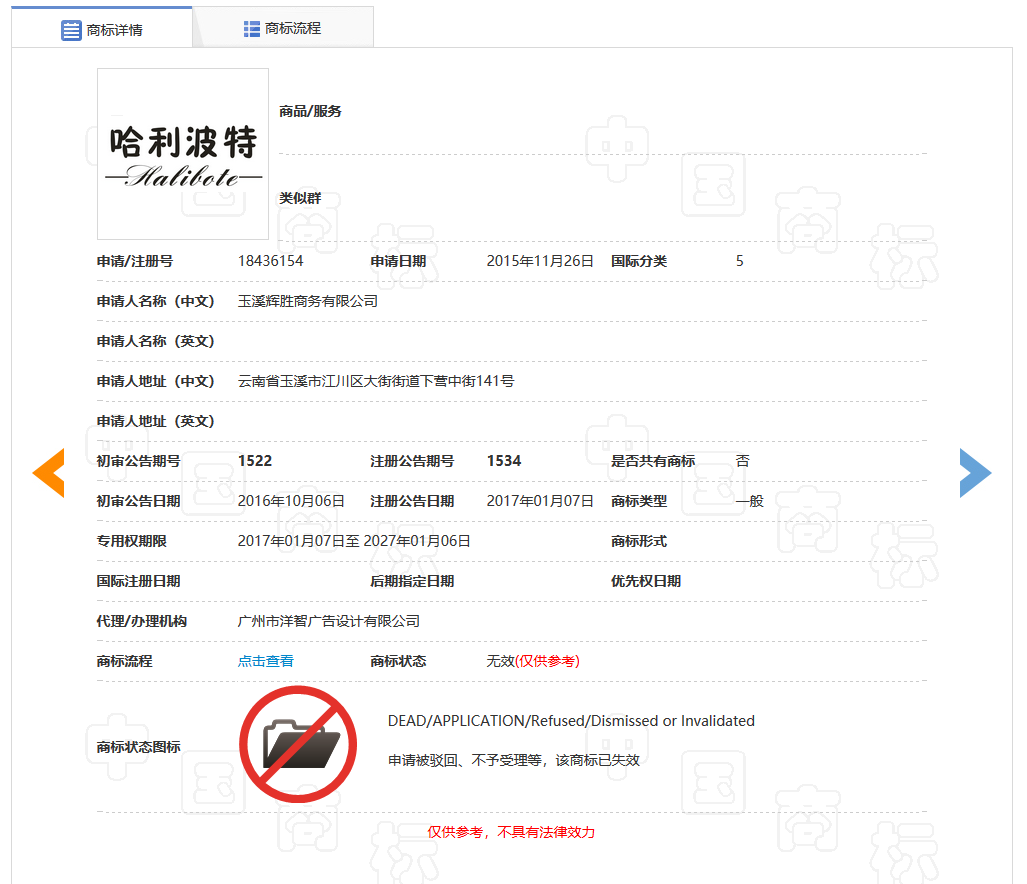Click the 商标形式 label

(639, 541)
